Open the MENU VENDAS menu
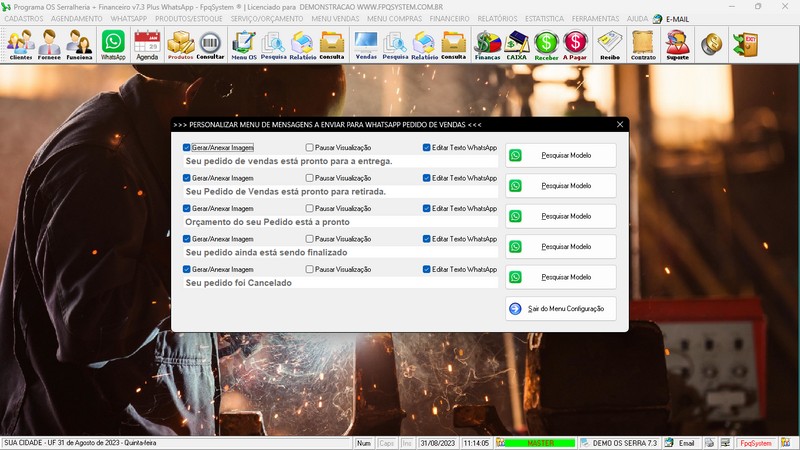The width and height of the screenshot is (800, 450). tap(335, 19)
